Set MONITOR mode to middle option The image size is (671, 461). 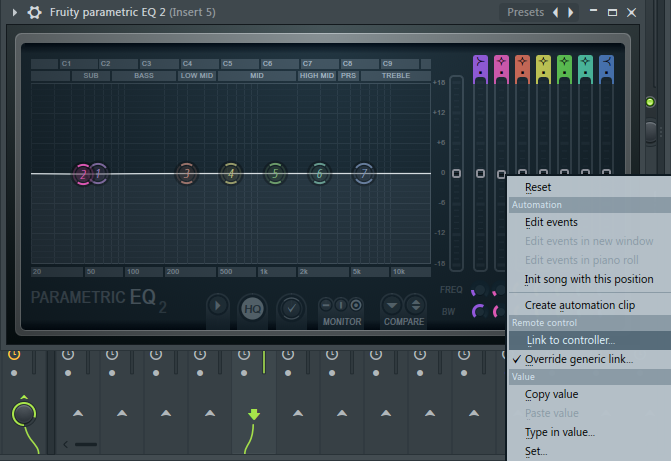pyautogui.click(x=341, y=305)
